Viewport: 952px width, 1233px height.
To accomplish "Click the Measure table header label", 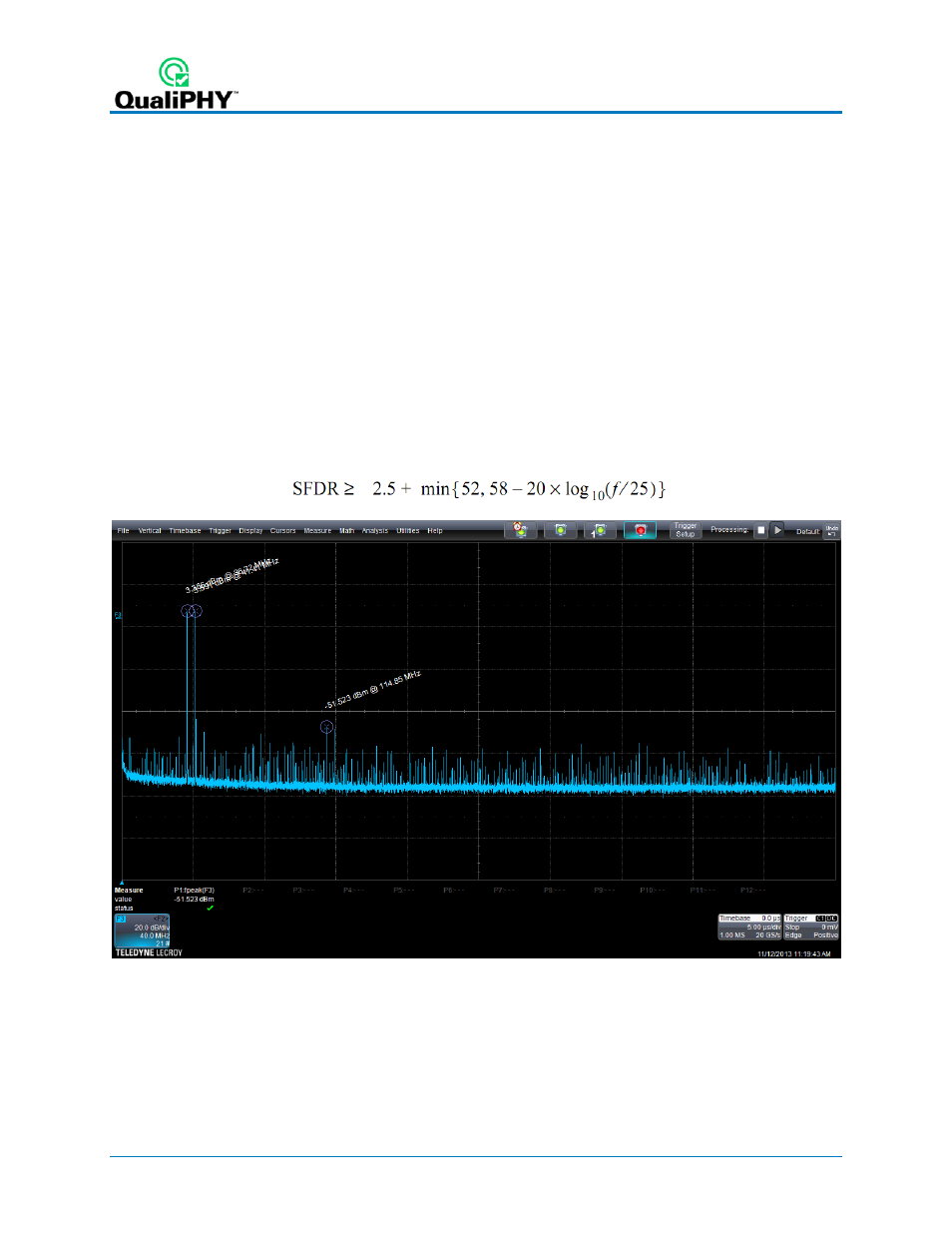I will pos(129,891).
